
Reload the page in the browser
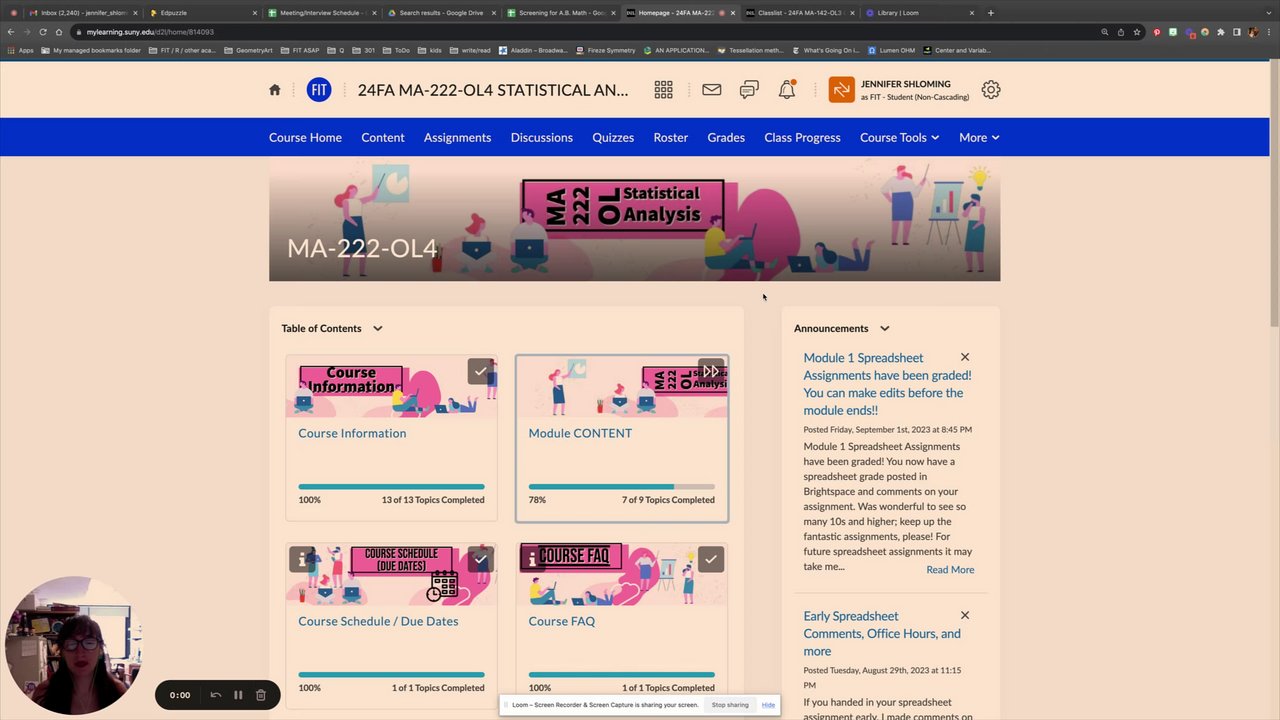pyautogui.click(x=43, y=32)
